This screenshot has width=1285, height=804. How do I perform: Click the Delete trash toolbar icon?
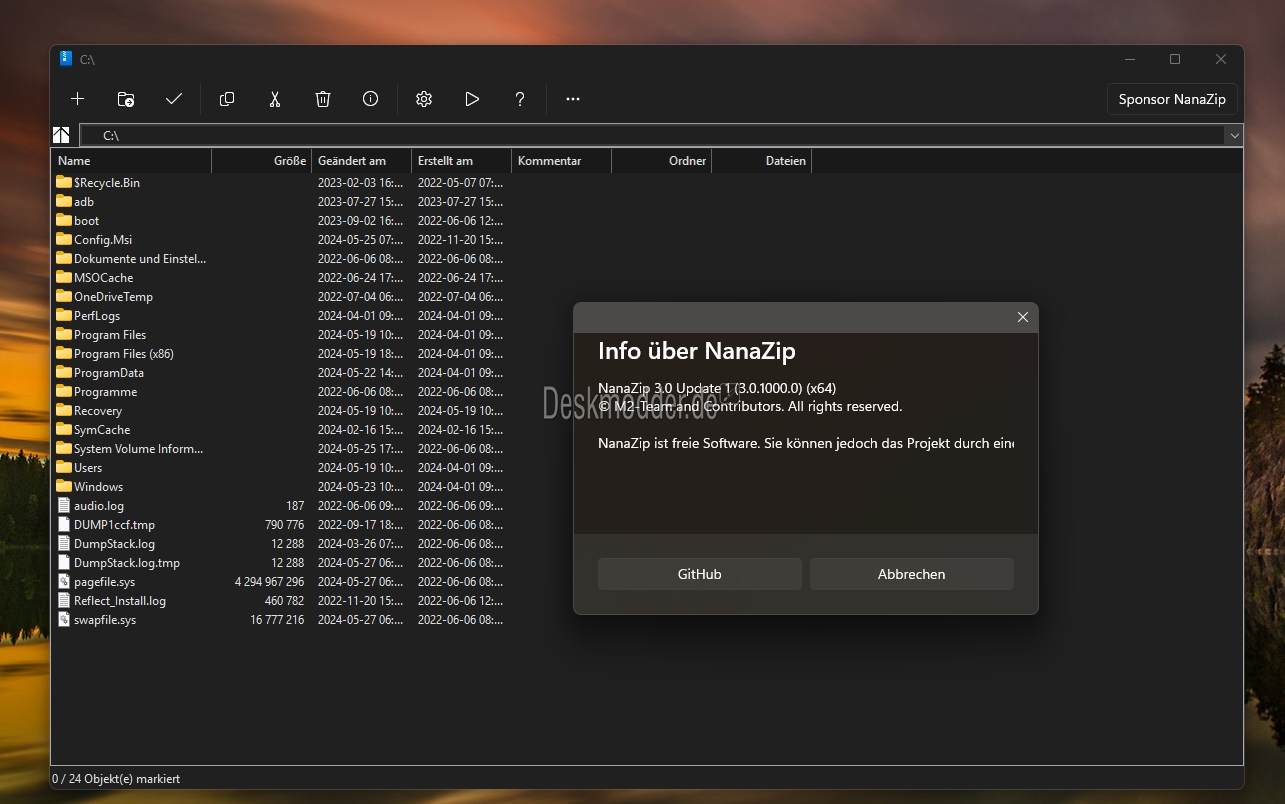(x=323, y=99)
